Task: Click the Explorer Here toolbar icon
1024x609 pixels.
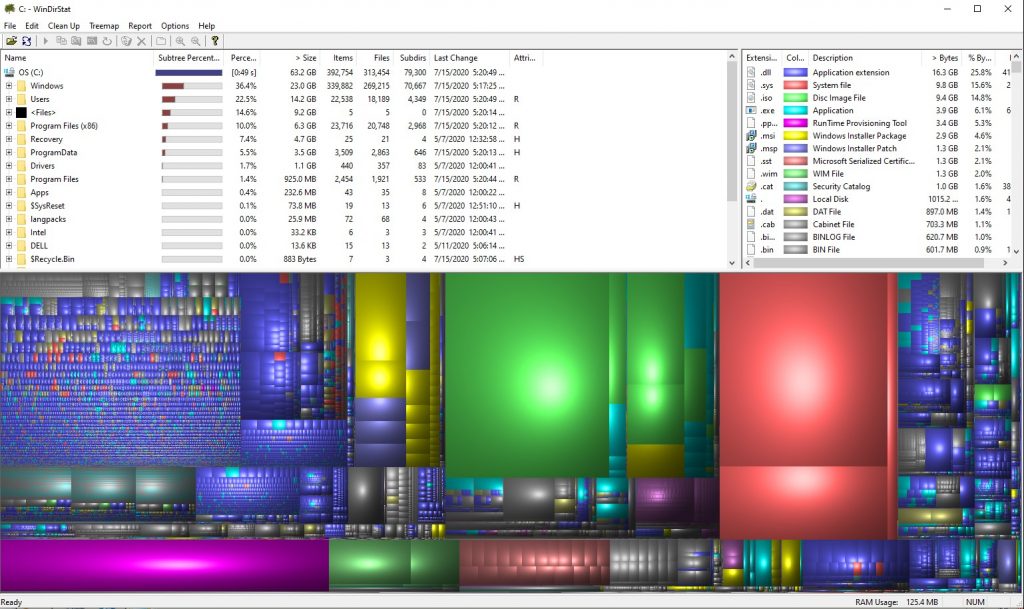Action: click(x=76, y=41)
